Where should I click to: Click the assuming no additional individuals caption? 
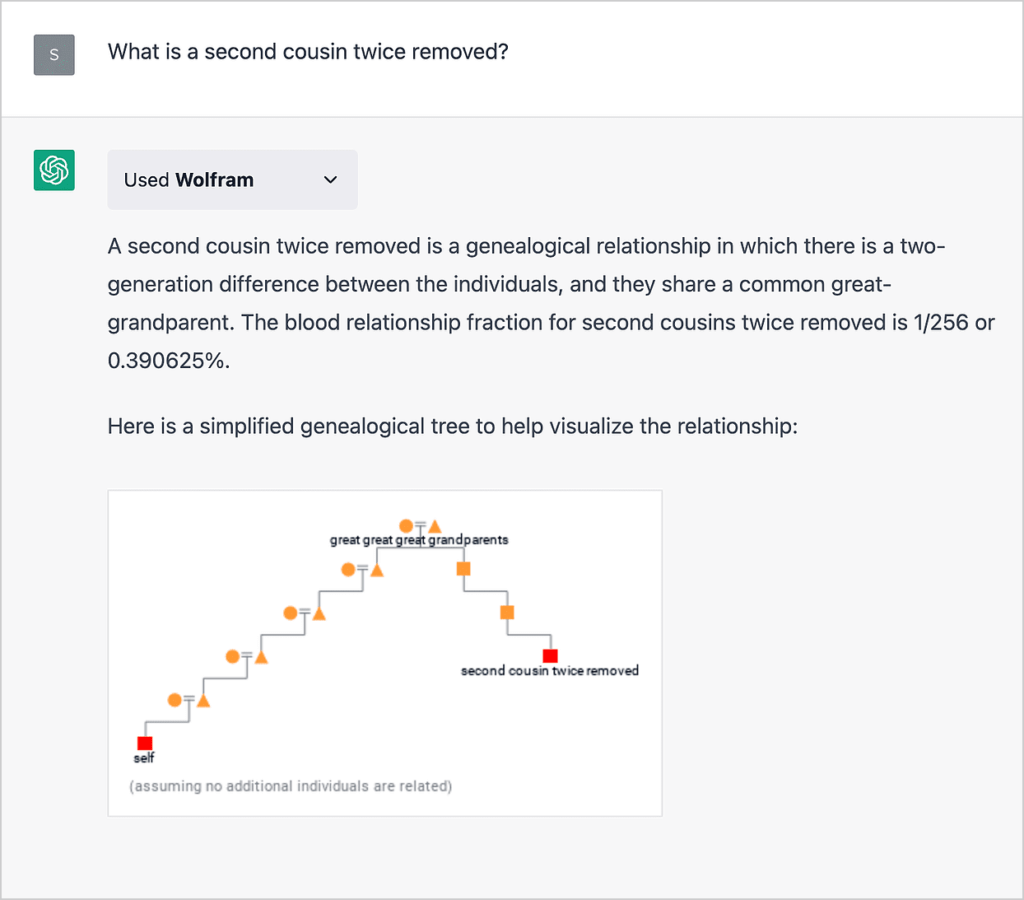pos(291,786)
